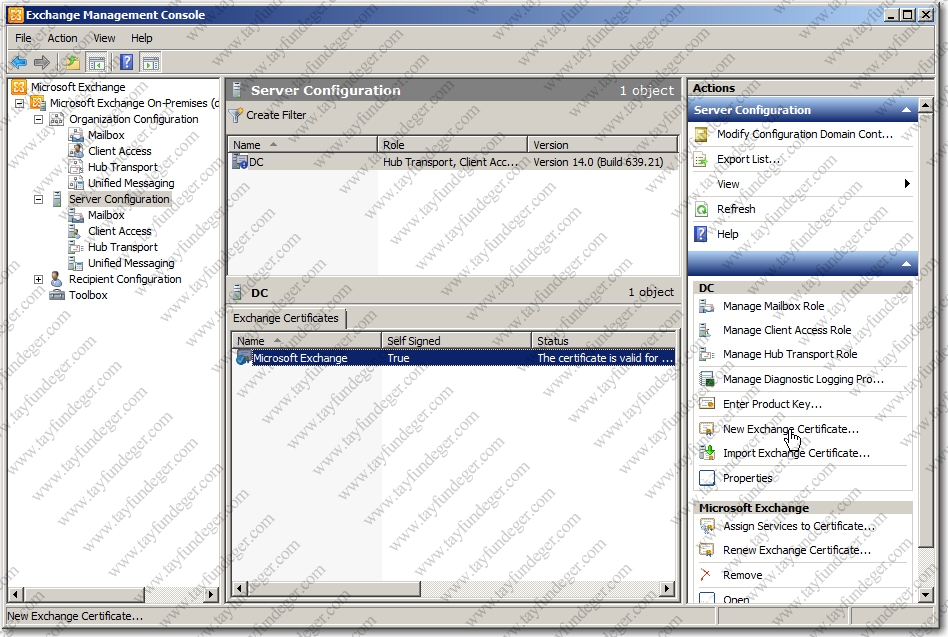Screen dimensions: 948x637
Task: Click Renew Exchange Certificate action
Action: (797, 550)
